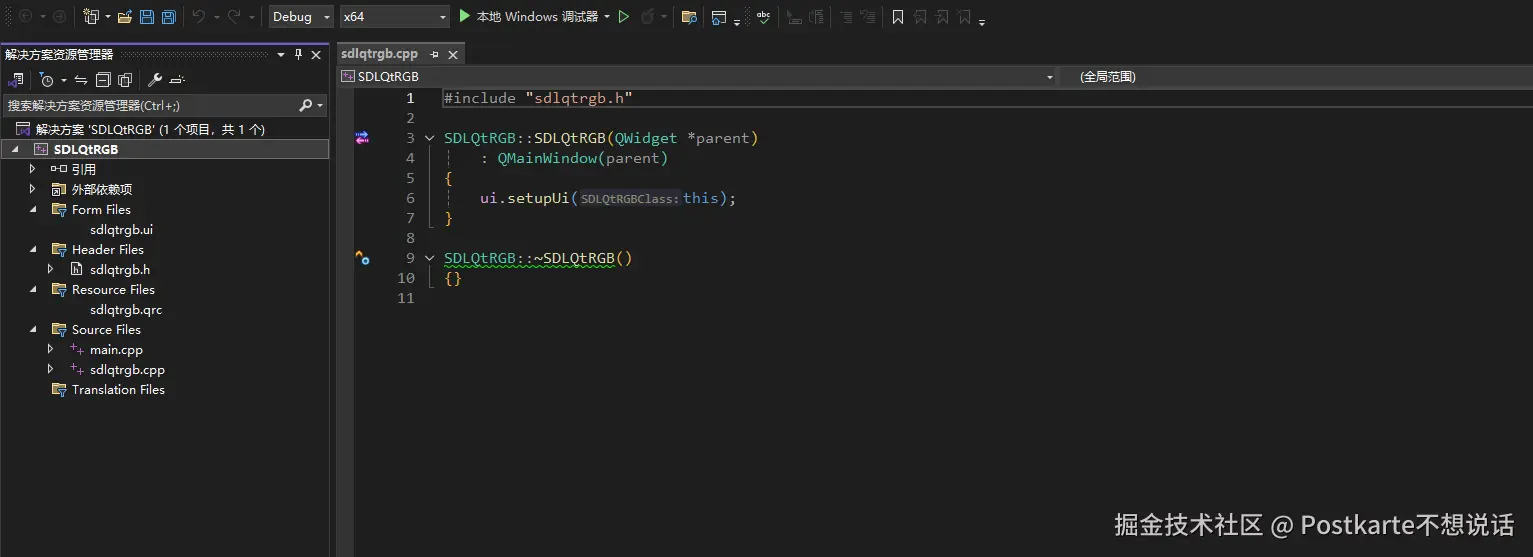Expand the 外部依赖项 node
This screenshot has height=557, width=1533.
pyautogui.click(x=32, y=189)
